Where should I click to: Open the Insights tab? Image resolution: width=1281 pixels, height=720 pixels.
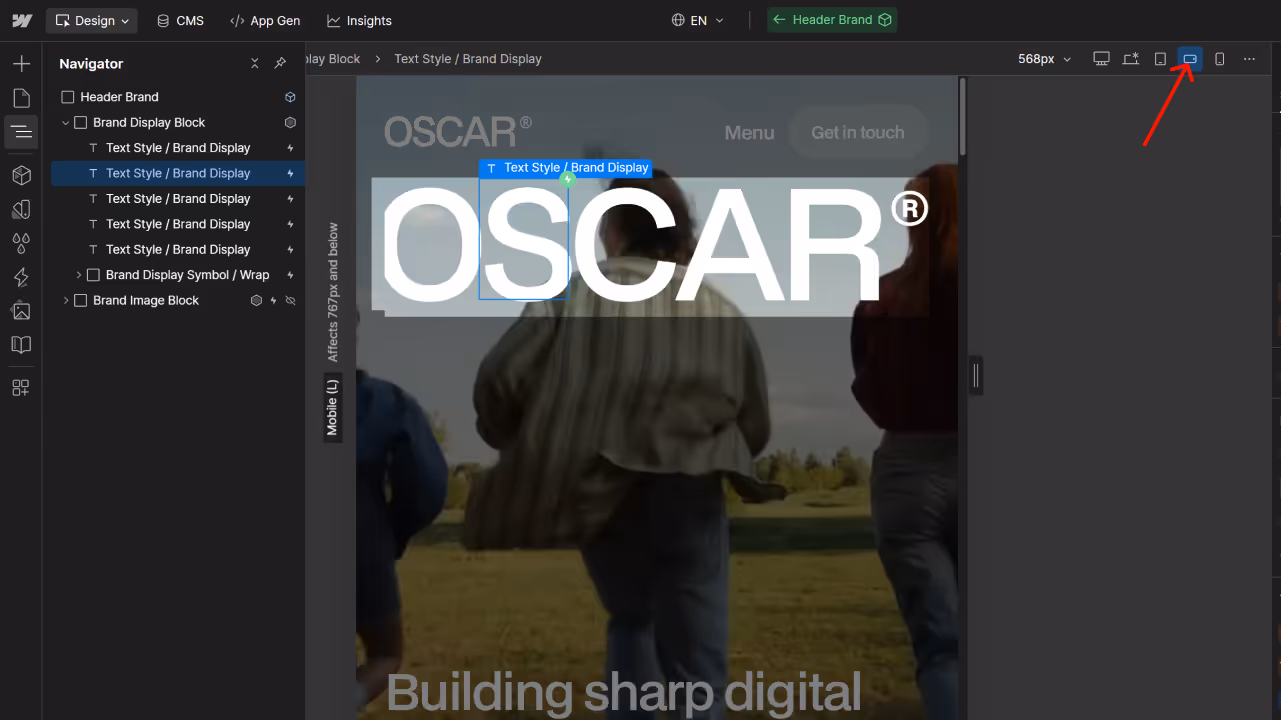[x=359, y=19]
